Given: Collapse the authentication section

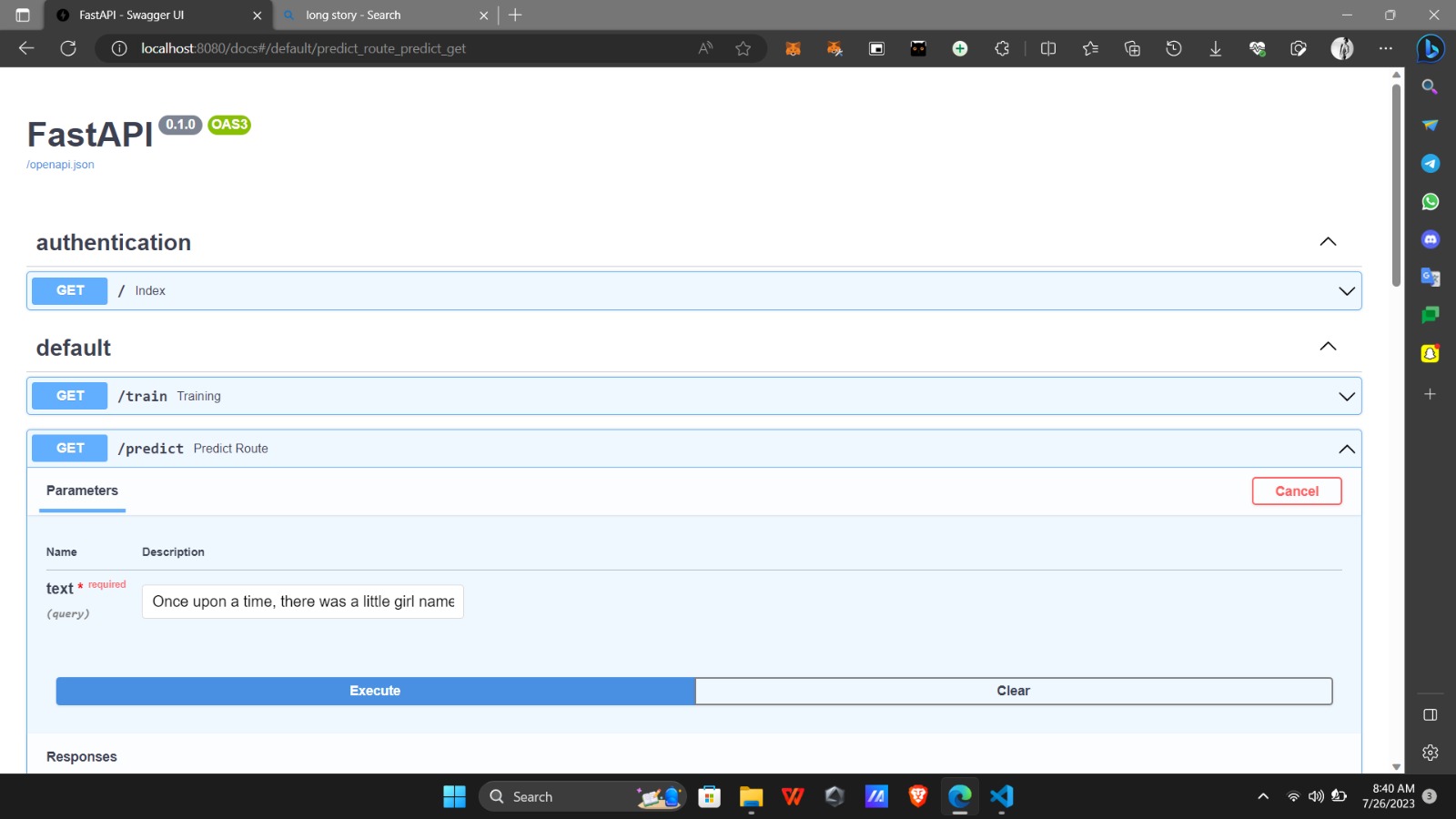Looking at the screenshot, I should [x=1328, y=241].
